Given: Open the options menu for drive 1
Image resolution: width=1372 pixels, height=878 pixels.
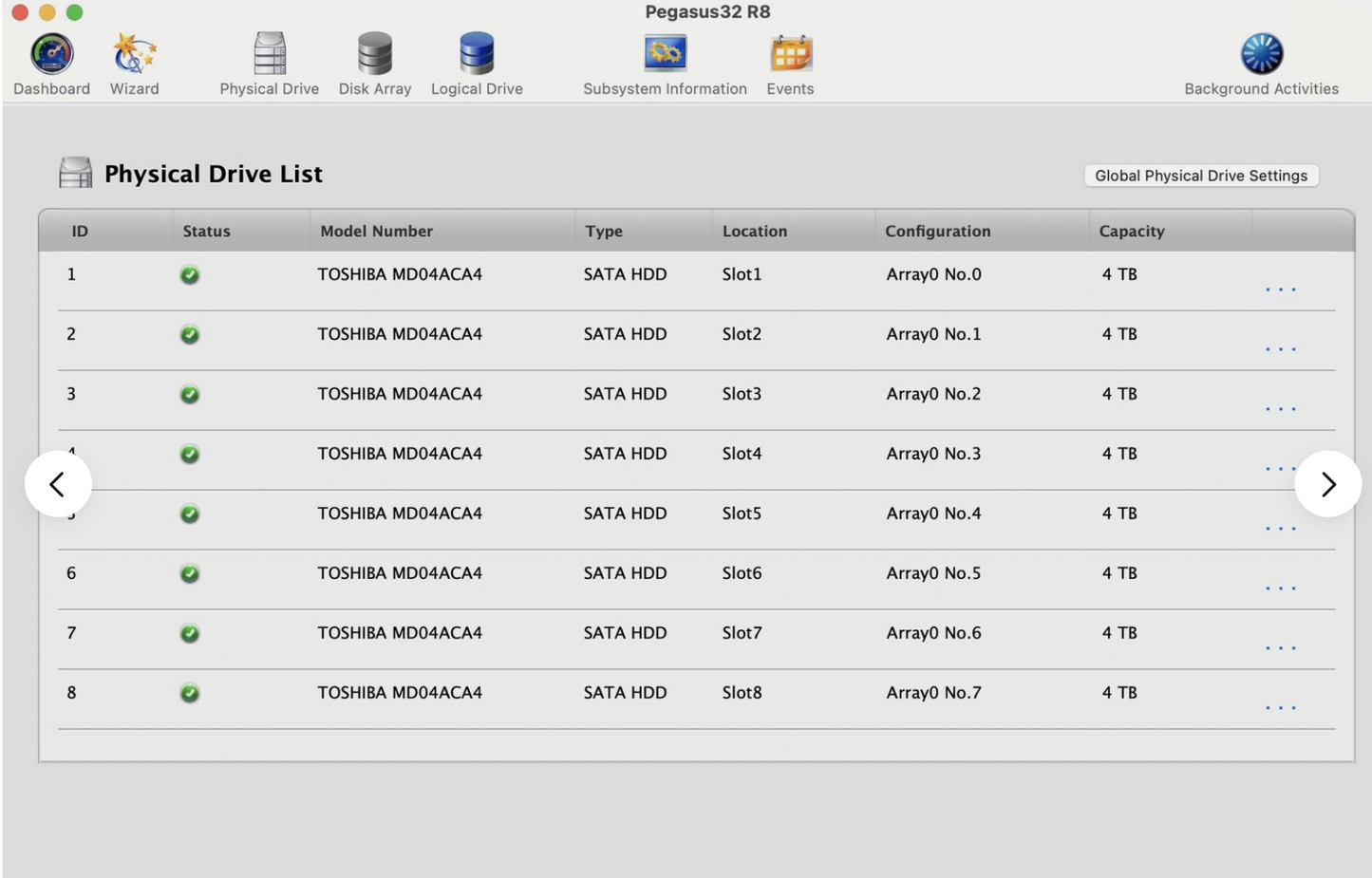Looking at the screenshot, I should (1280, 289).
